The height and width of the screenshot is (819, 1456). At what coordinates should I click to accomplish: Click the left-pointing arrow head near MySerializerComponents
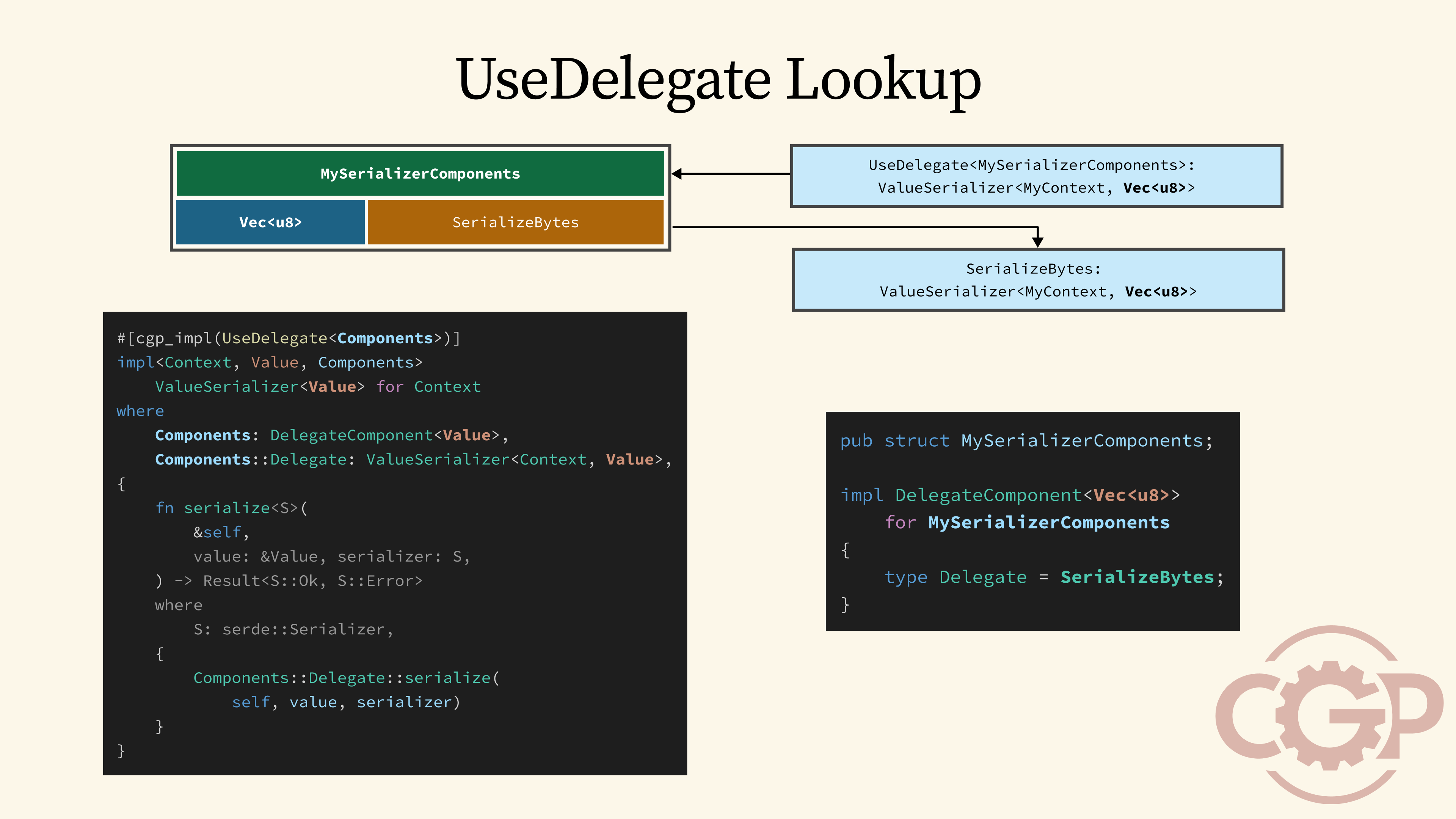coord(677,174)
